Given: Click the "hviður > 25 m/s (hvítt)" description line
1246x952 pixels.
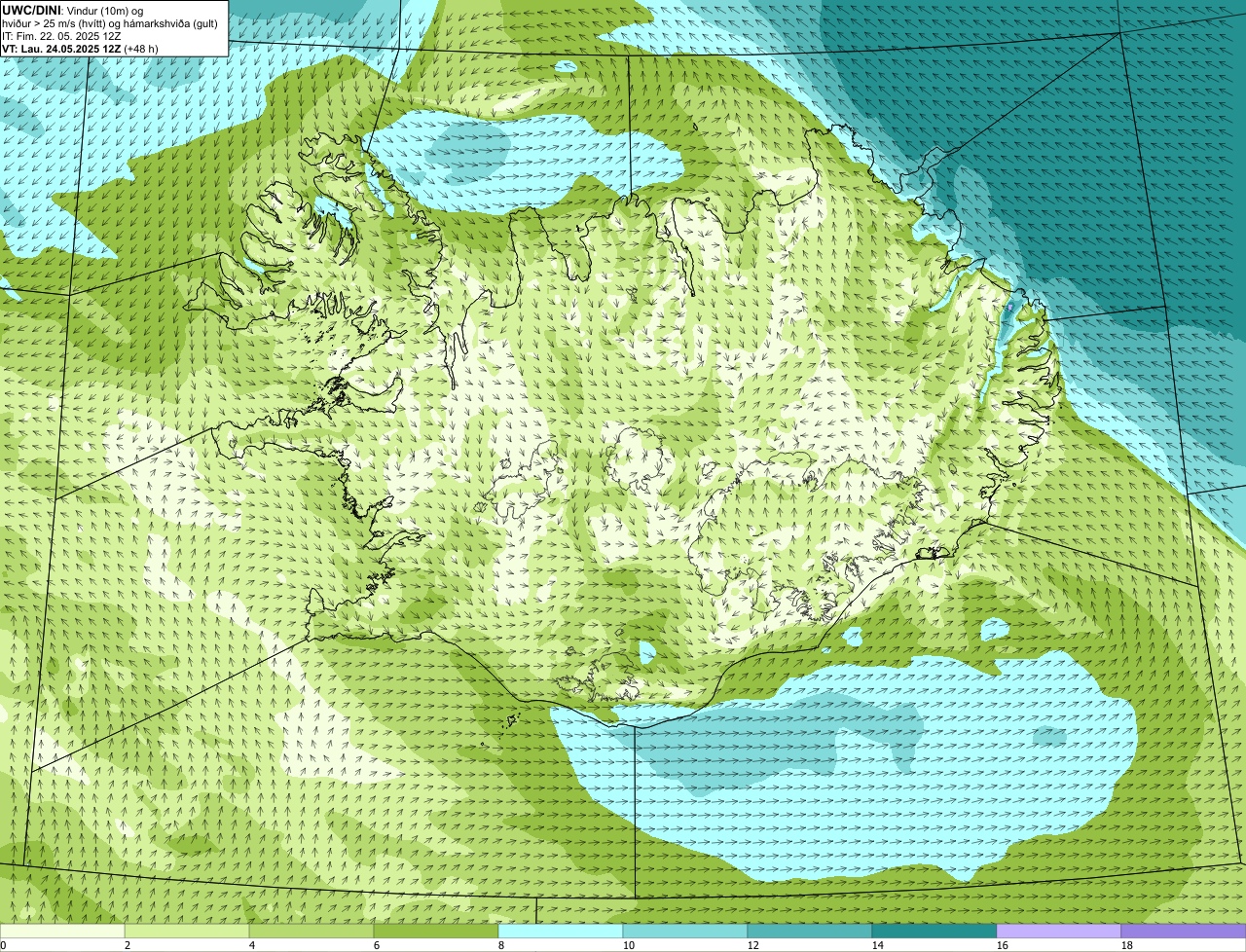Looking at the screenshot, I should pyautogui.click(x=110, y=22).
